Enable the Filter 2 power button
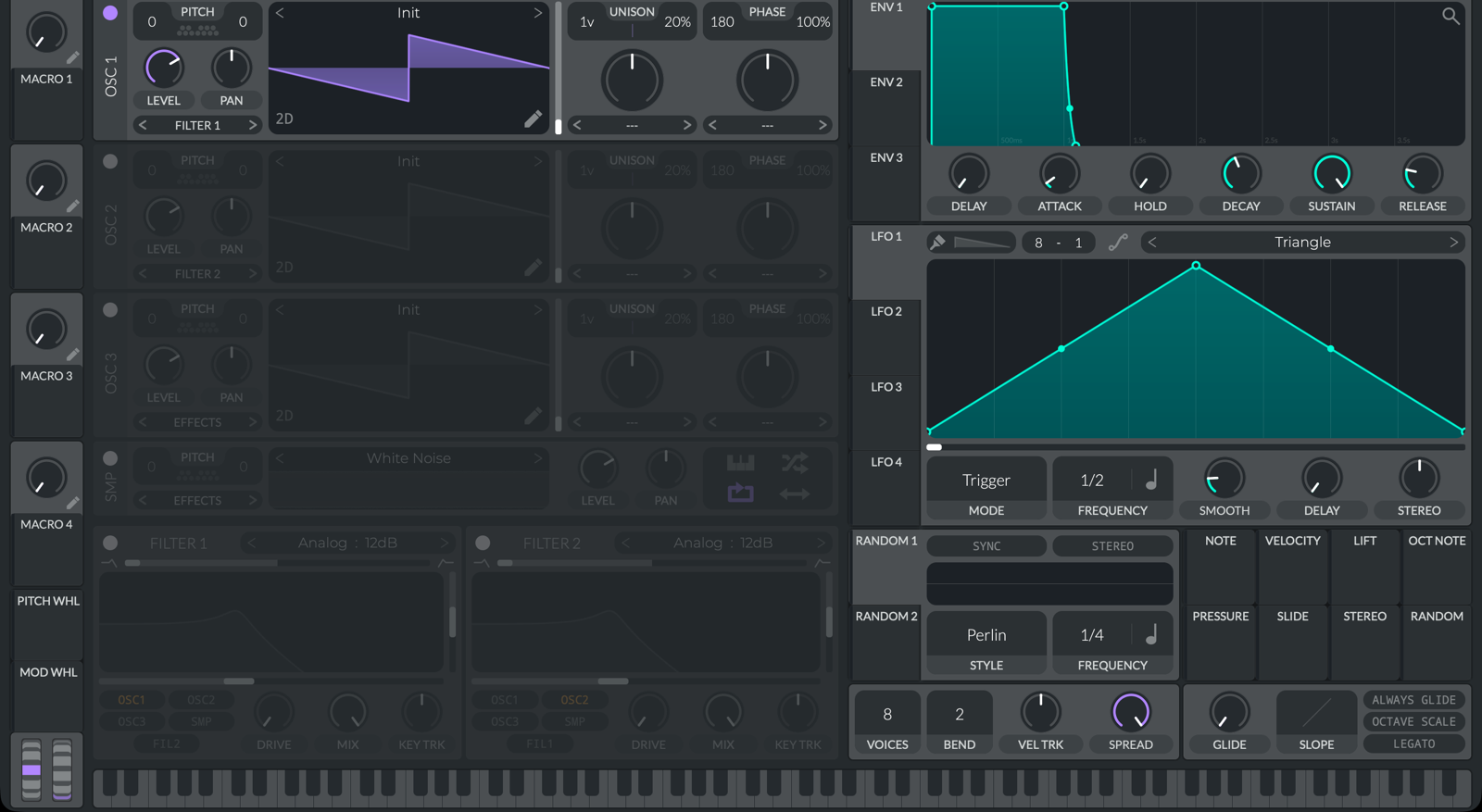1482x812 pixels. click(483, 543)
